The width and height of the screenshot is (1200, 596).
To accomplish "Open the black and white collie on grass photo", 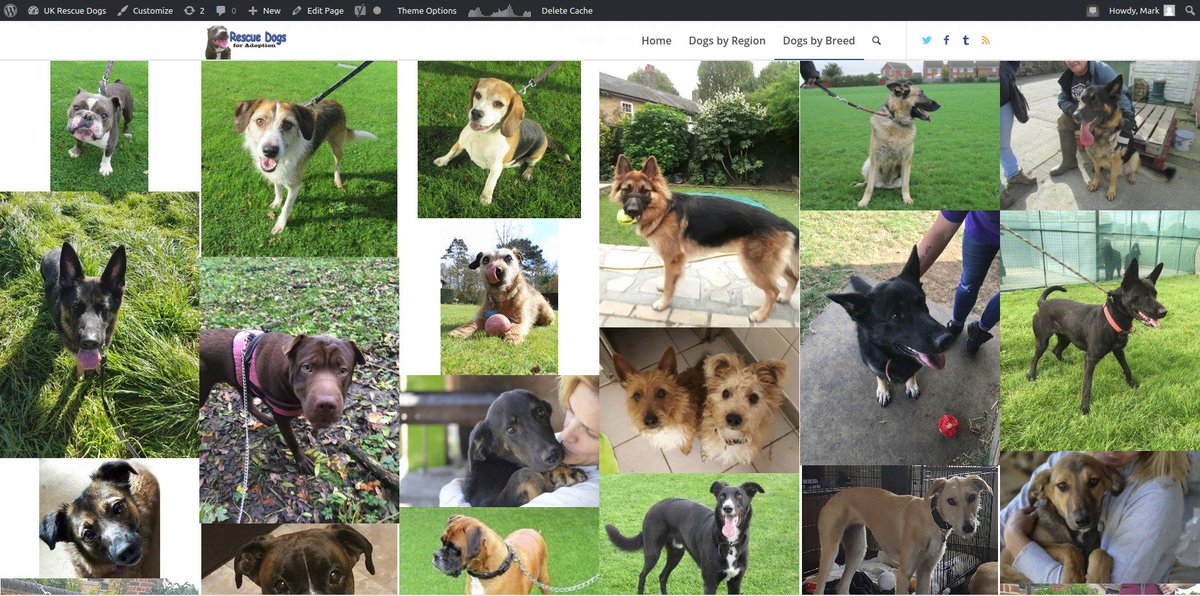I will click(699, 534).
